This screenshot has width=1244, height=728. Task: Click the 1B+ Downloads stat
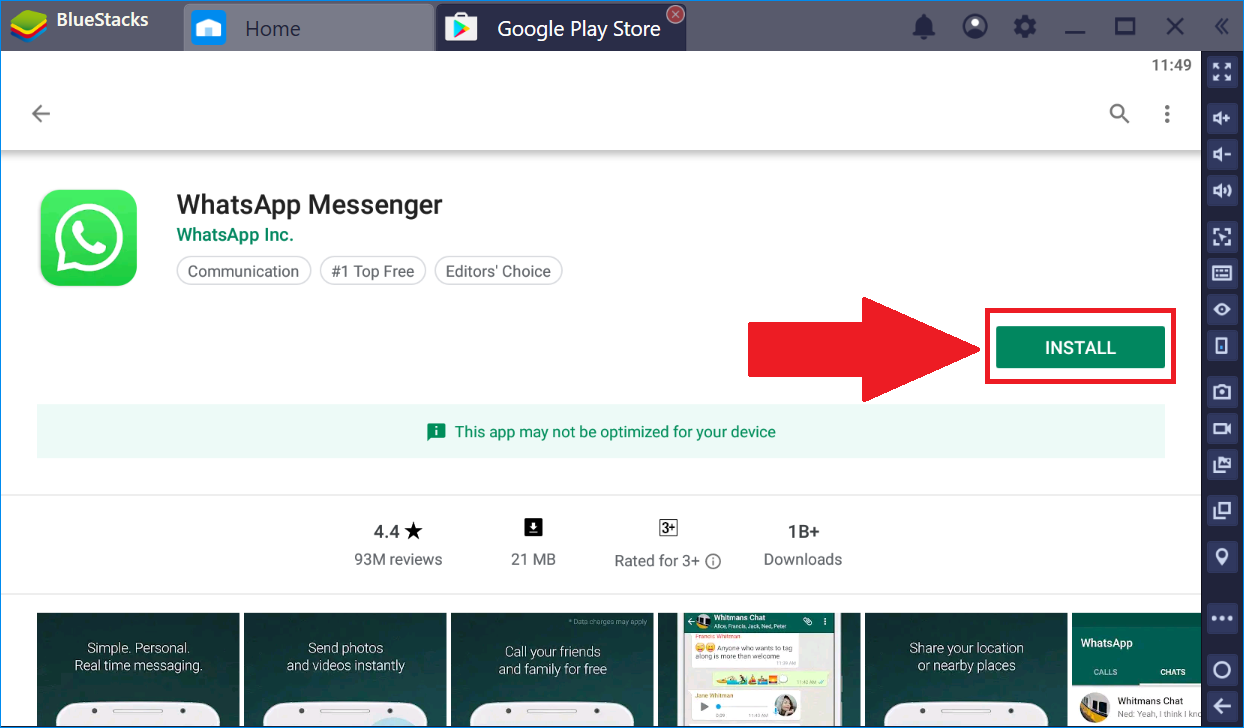tap(803, 545)
